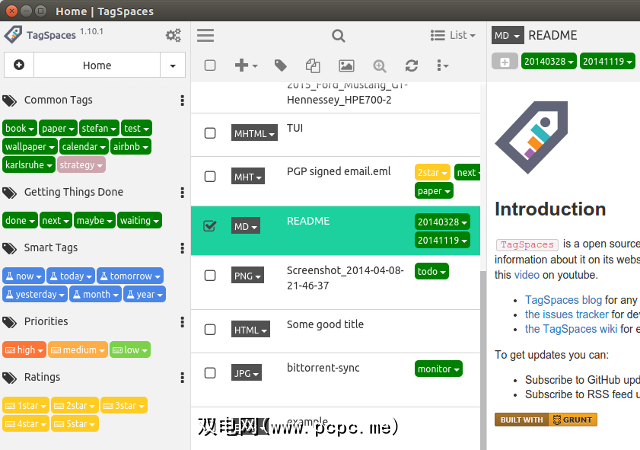Check the Screenshot_2014-04-08 file checkbox
This screenshot has width=640, height=450.
click(x=210, y=275)
